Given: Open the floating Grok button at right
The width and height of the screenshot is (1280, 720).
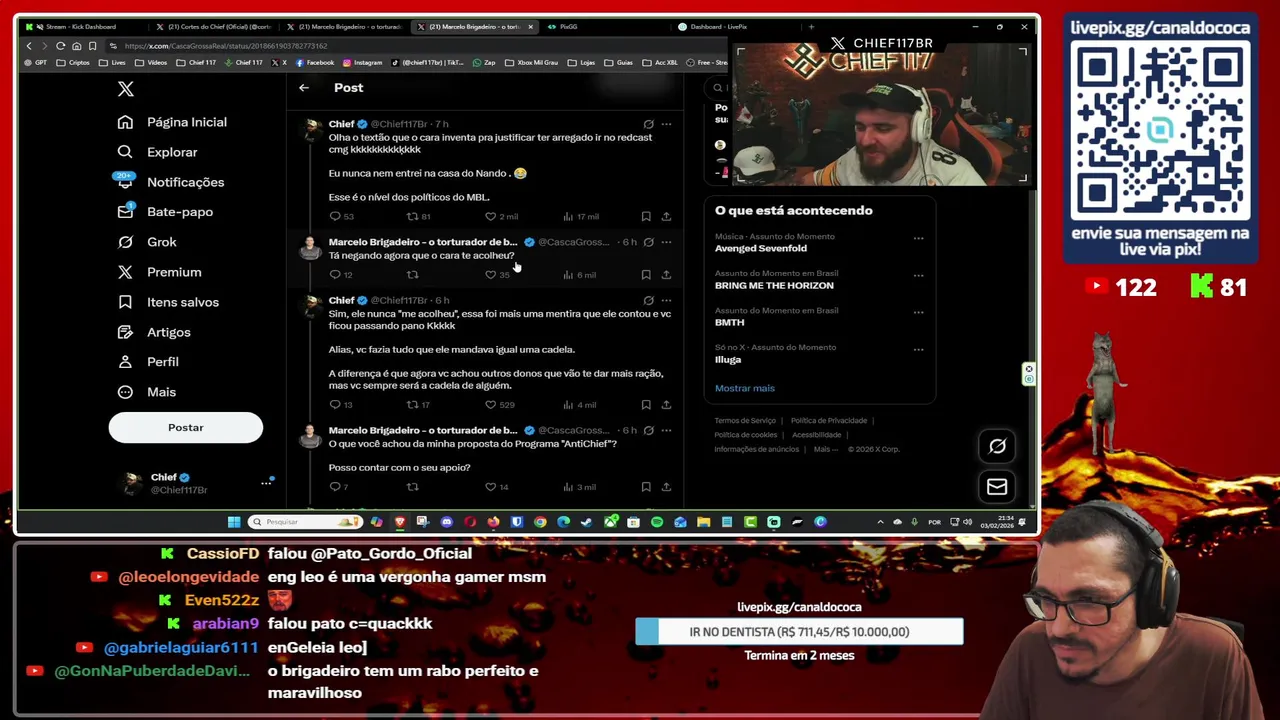Looking at the screenshot, I should pos(997,446).
